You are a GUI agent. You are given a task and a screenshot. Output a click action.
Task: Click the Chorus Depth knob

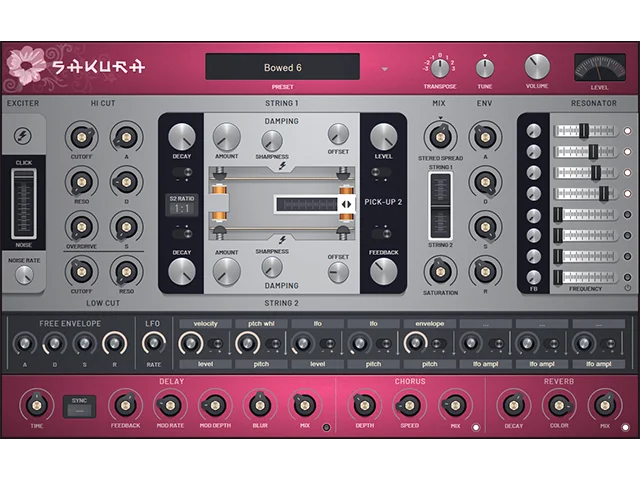coord(364,405)
